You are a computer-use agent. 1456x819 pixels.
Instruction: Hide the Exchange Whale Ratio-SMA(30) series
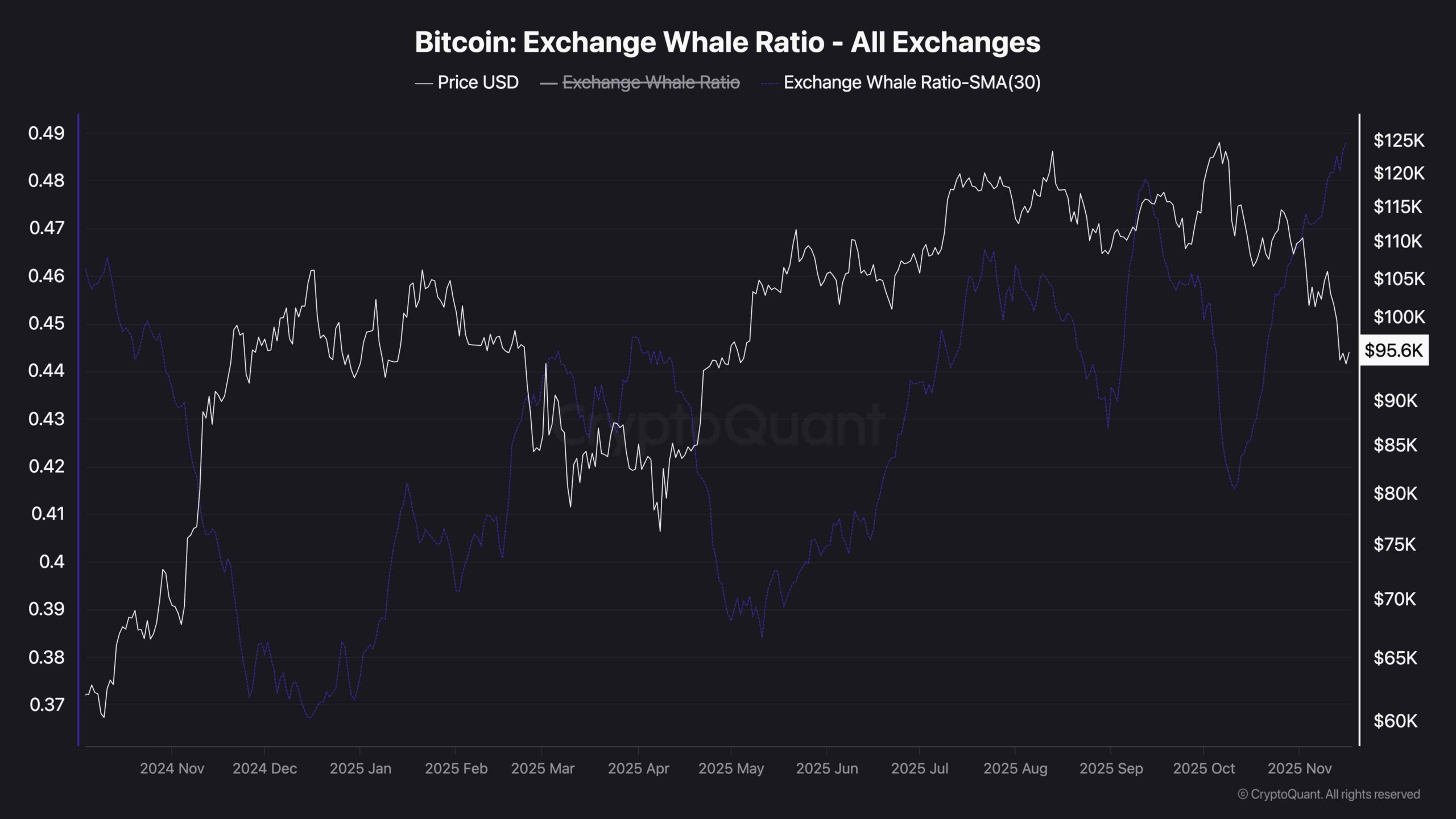(x=912, y=83)
